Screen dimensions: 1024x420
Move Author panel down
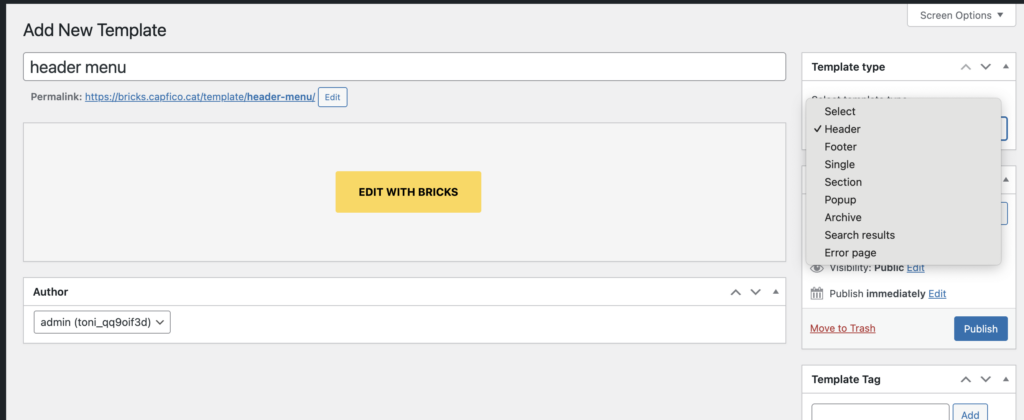click(x=755, y=292)
